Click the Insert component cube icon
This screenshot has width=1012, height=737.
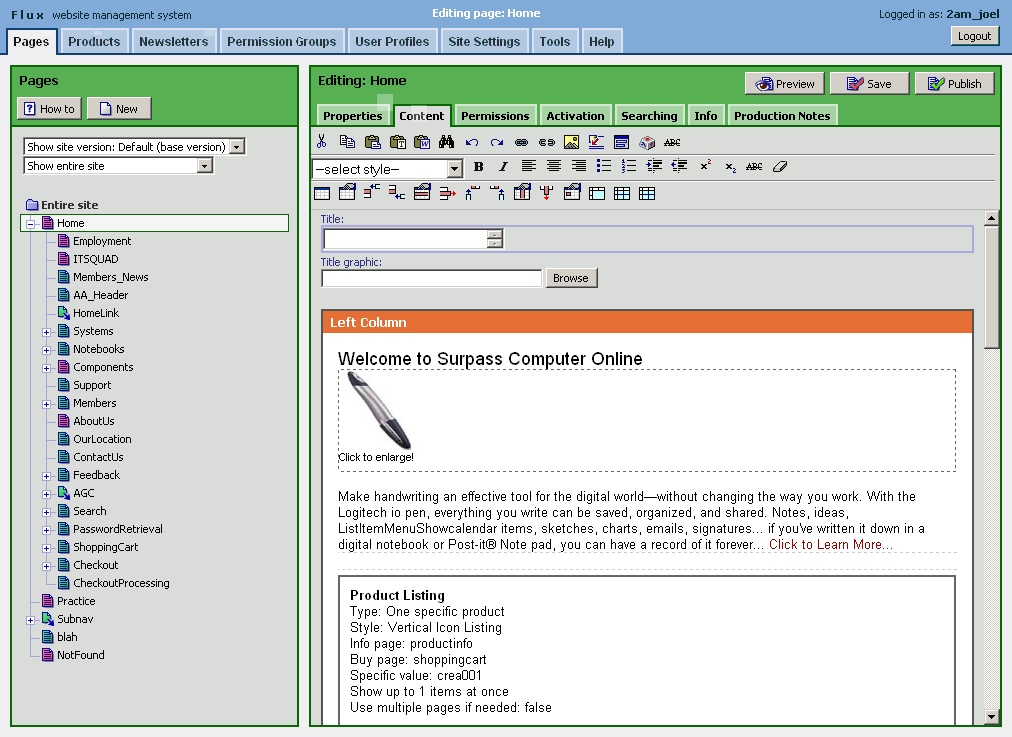pyautogui.click(x=647, y=142)
